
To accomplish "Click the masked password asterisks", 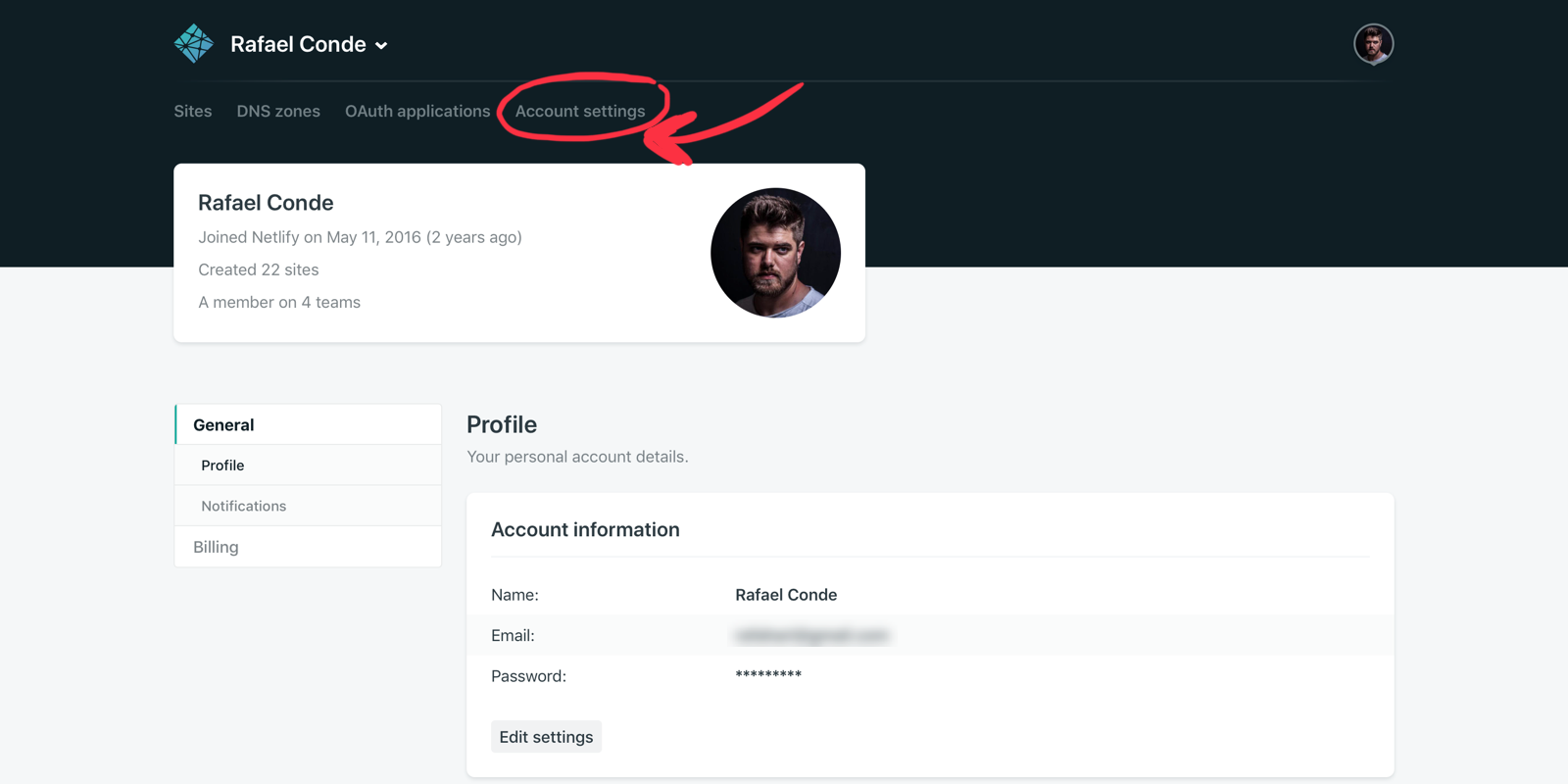I will [x=768, y=675].
